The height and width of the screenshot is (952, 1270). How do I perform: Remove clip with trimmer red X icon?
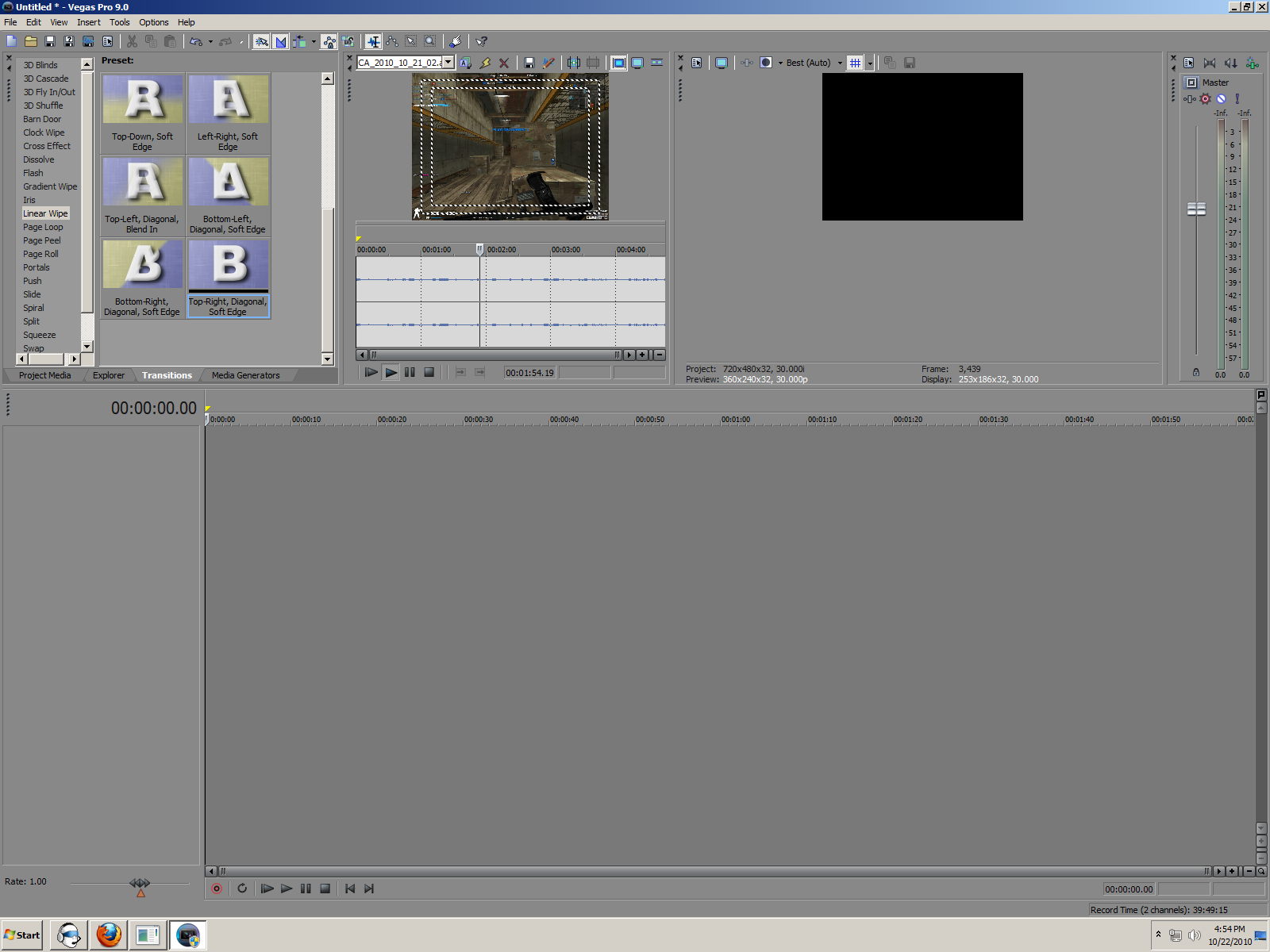point(504,63)
